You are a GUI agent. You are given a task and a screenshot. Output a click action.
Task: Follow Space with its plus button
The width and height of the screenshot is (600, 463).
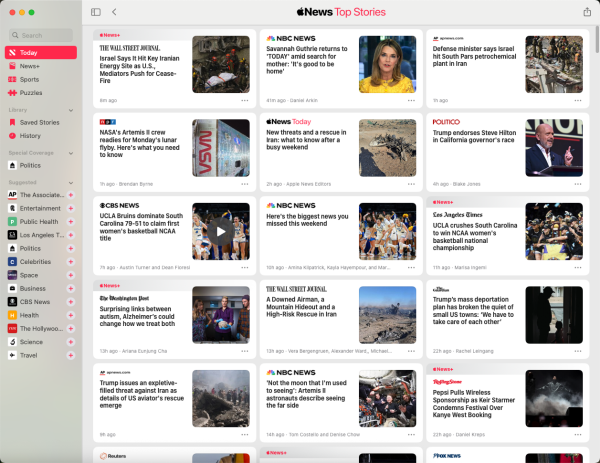[x=71, y=275]
